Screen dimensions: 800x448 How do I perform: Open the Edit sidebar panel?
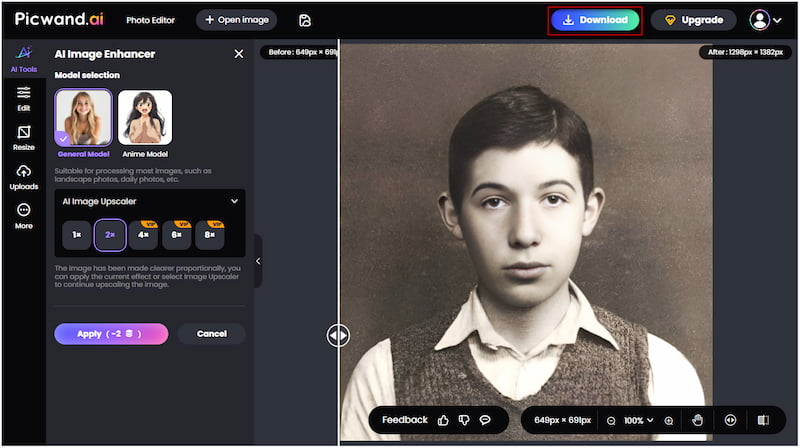click(x=24, y=99)
